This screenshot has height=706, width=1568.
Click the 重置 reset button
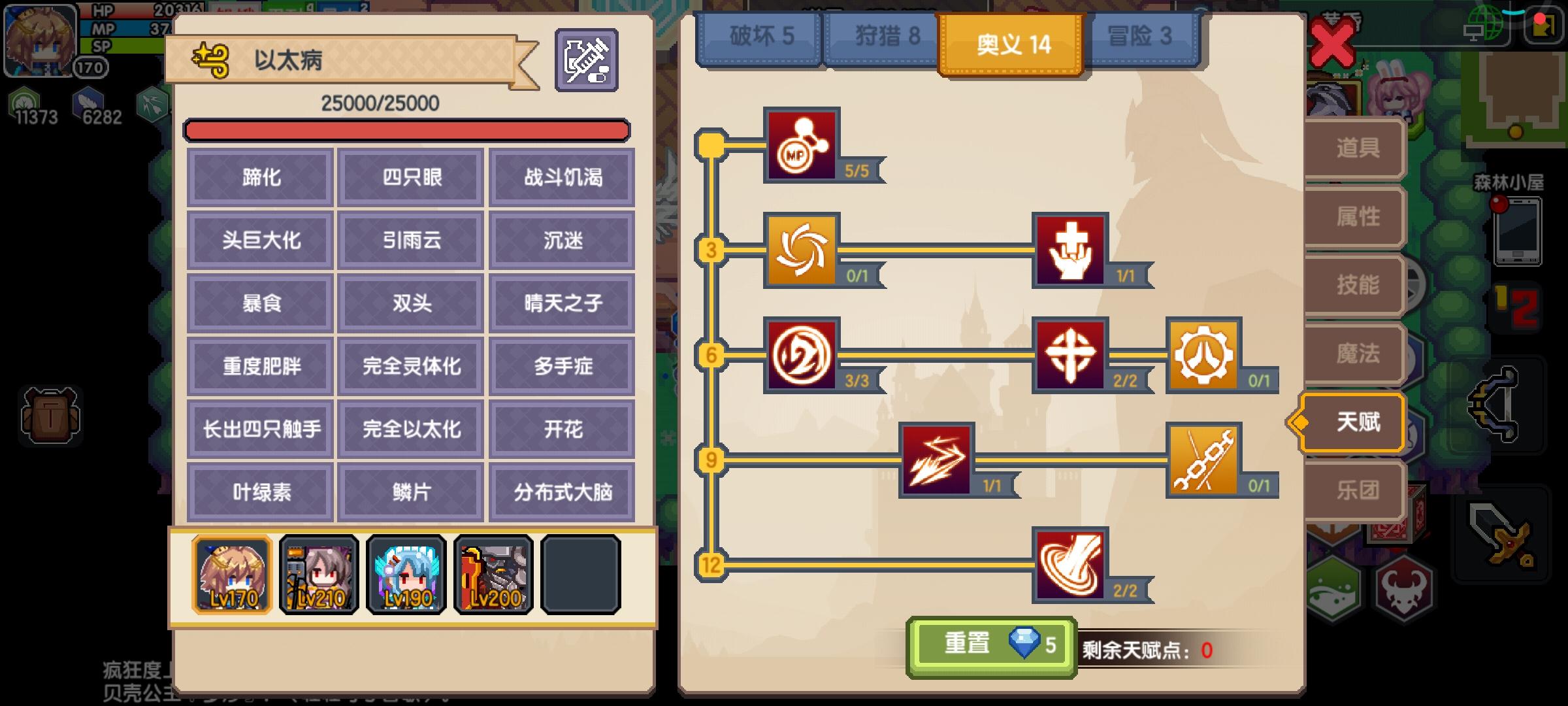click(991, 645)
